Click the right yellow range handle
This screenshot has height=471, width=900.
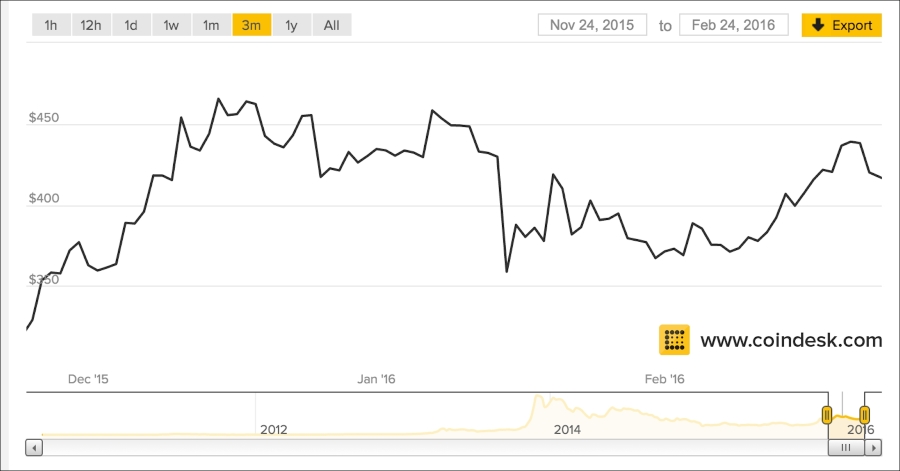(864, 414)
